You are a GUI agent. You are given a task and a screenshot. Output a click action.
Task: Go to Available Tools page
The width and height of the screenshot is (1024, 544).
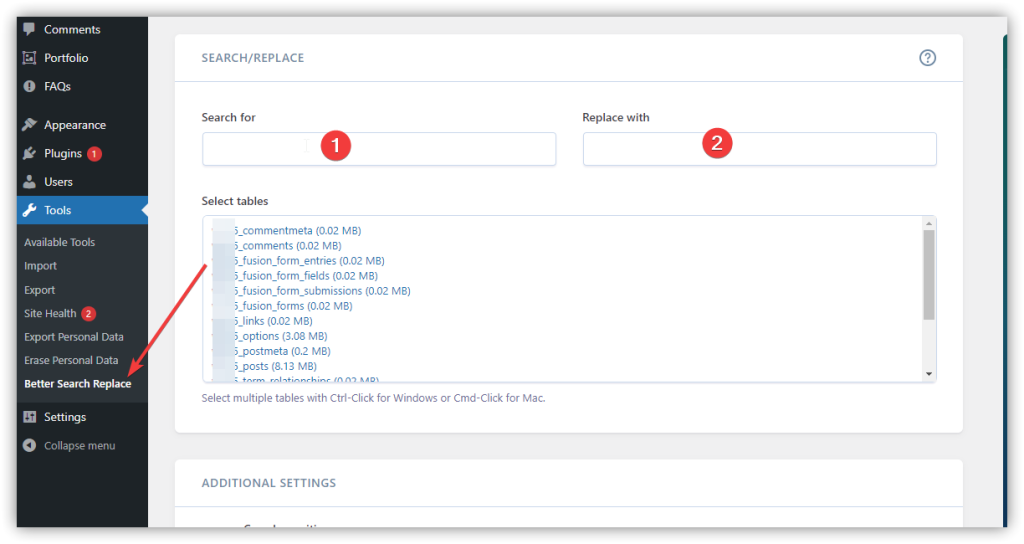(59, 242)
